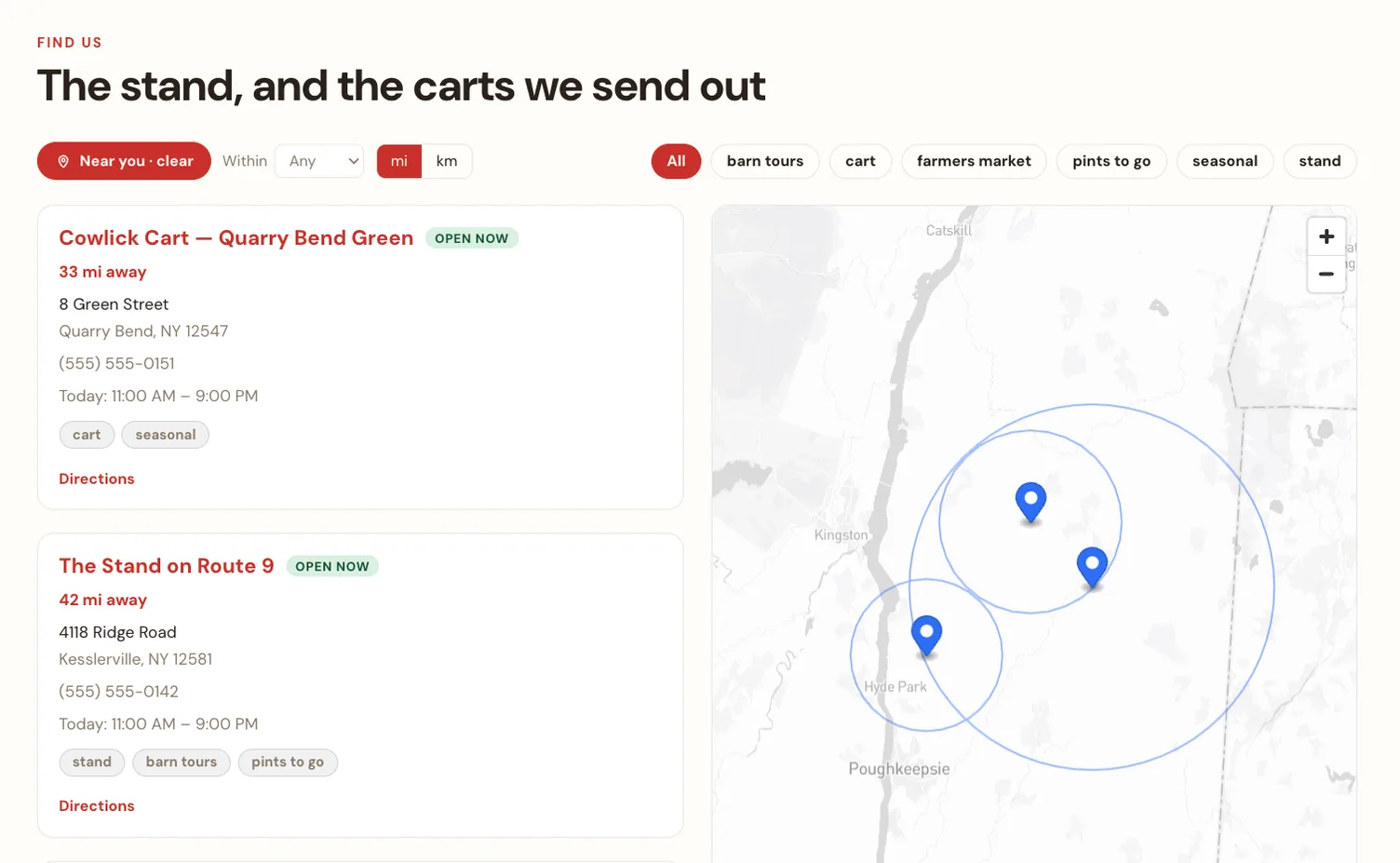Viewport: 1400px width, 863px height.
Task: Click the '4118 Ridge Road' address
Action: tap(117, 632)
